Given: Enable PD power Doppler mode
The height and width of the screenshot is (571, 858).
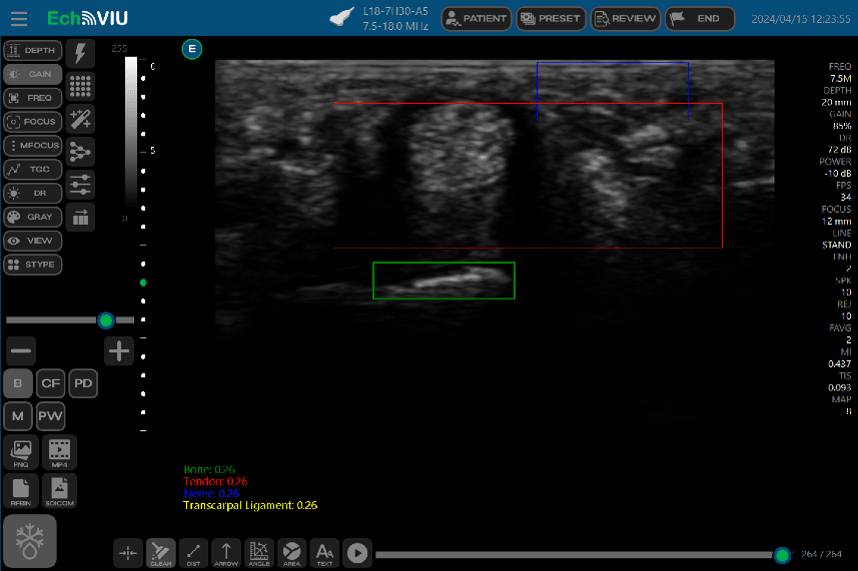Looking at the screenshot, I should [84, 383].
